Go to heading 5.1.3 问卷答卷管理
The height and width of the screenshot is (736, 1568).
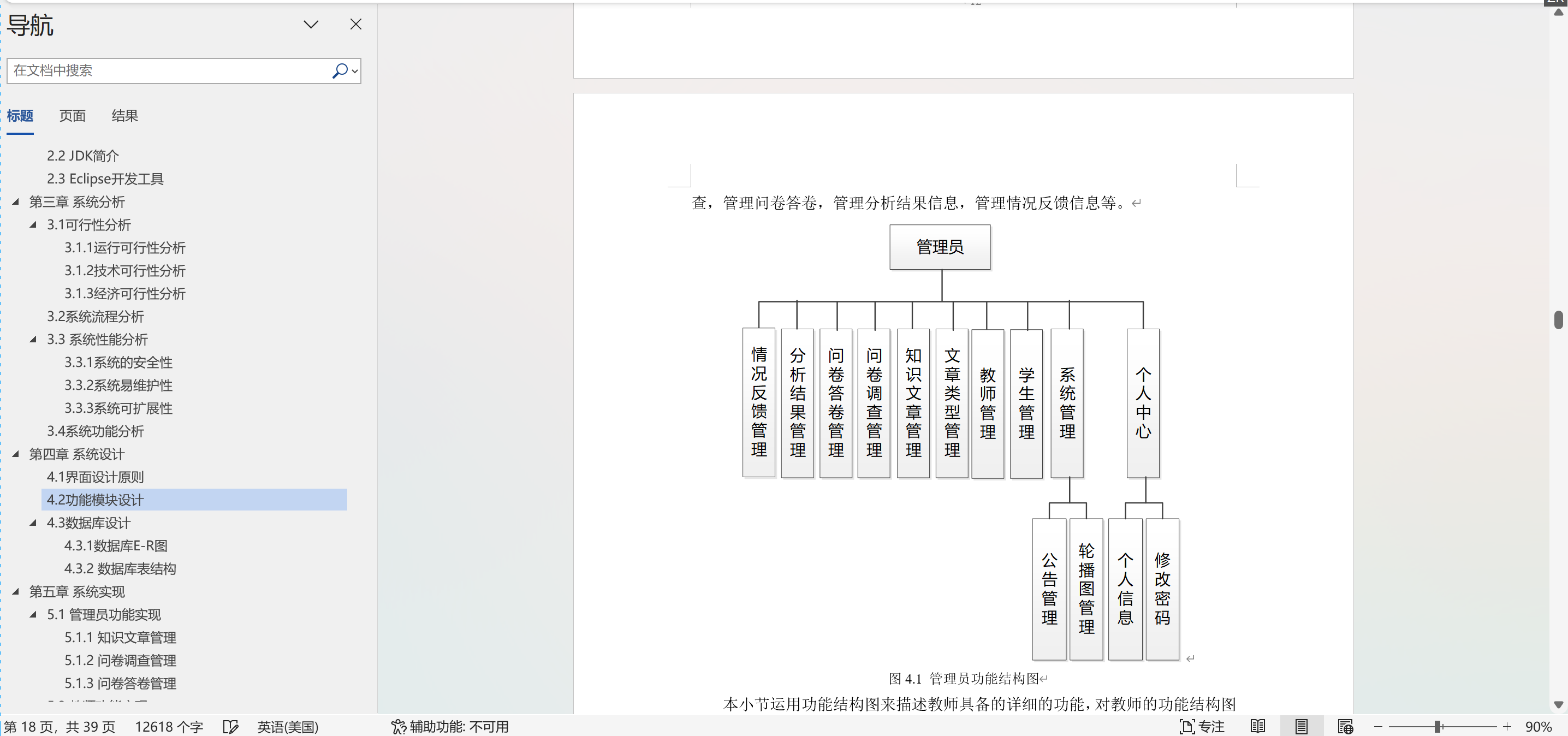(121, 683)
